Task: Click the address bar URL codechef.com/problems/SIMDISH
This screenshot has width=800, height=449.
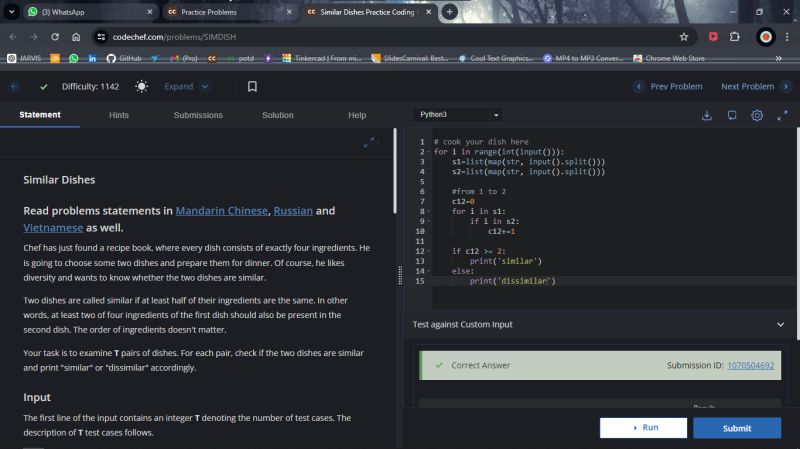Action: (174, 37)
